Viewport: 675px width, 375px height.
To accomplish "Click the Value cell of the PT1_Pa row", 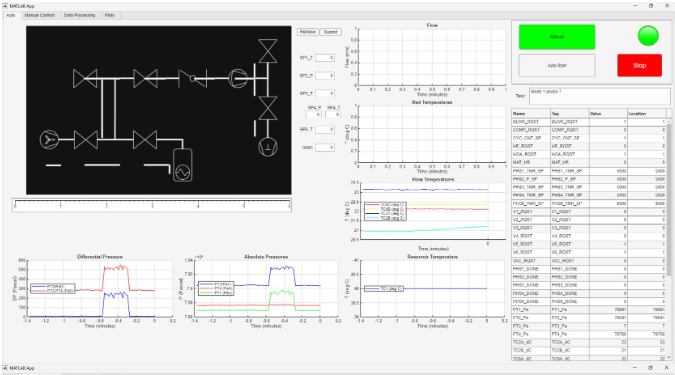I will 608,310.
